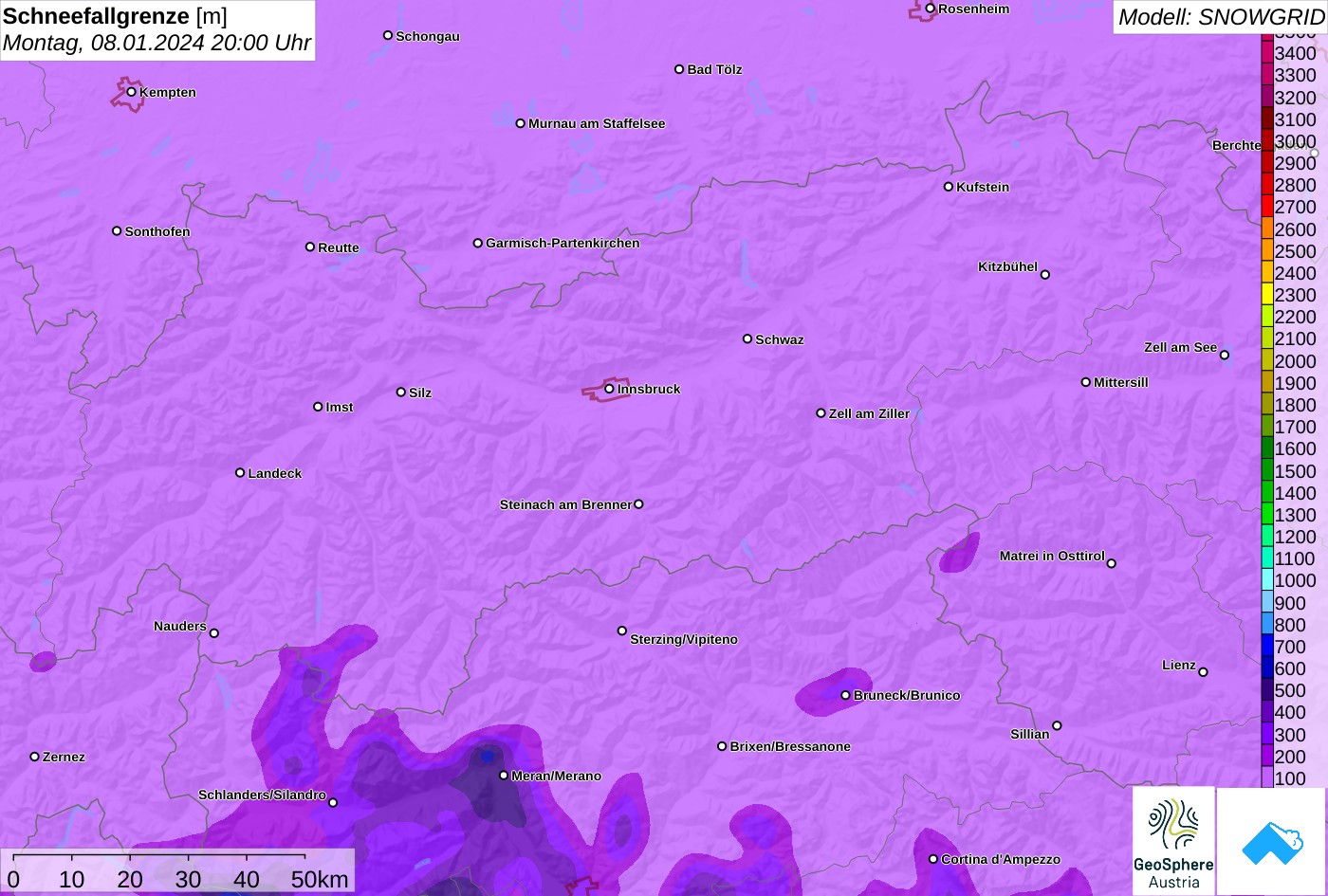
Task: Click the blue 700 legend swatch
Action: click(1267, 647)
